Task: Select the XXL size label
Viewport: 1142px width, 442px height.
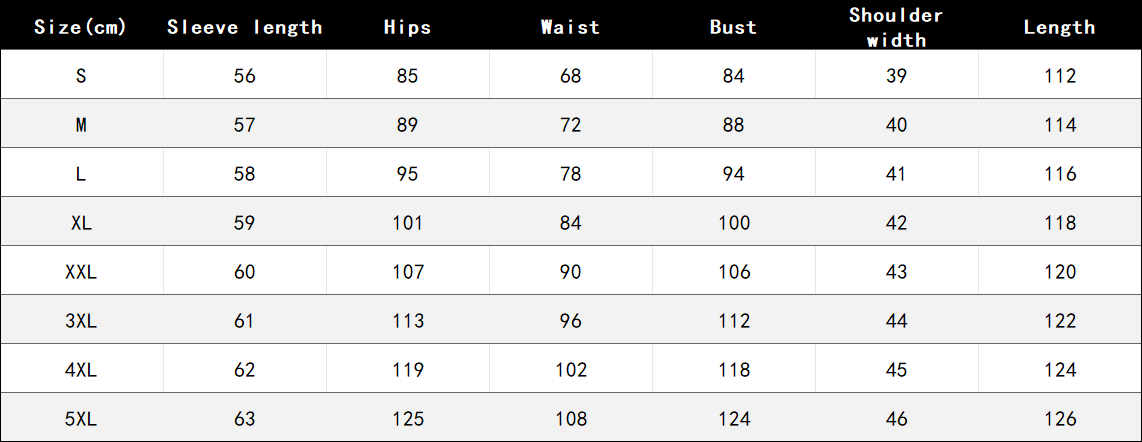Action: click(81, 272)
